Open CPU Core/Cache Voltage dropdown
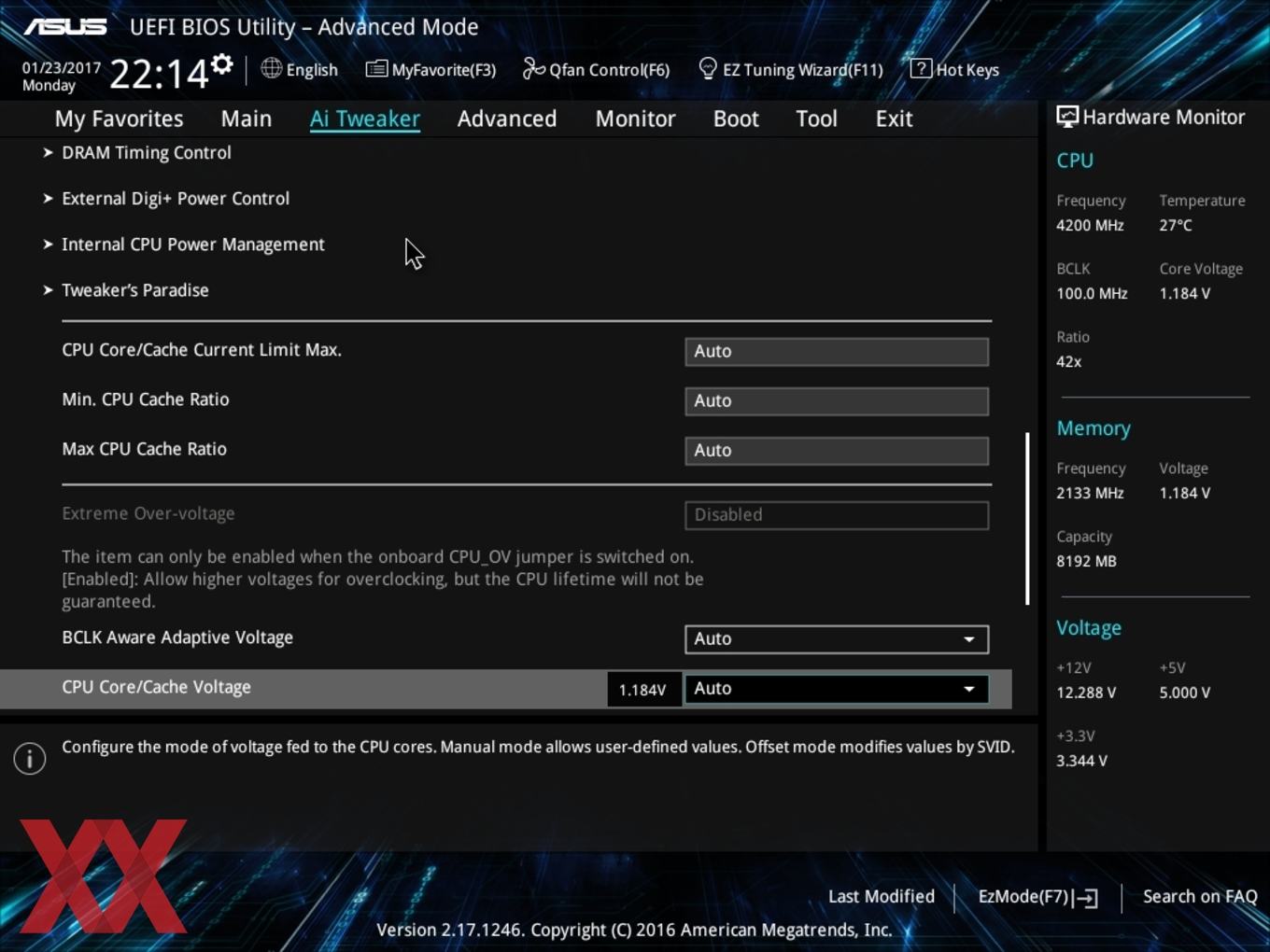This screenshot has width=1270, height=952. click(837, 688)
